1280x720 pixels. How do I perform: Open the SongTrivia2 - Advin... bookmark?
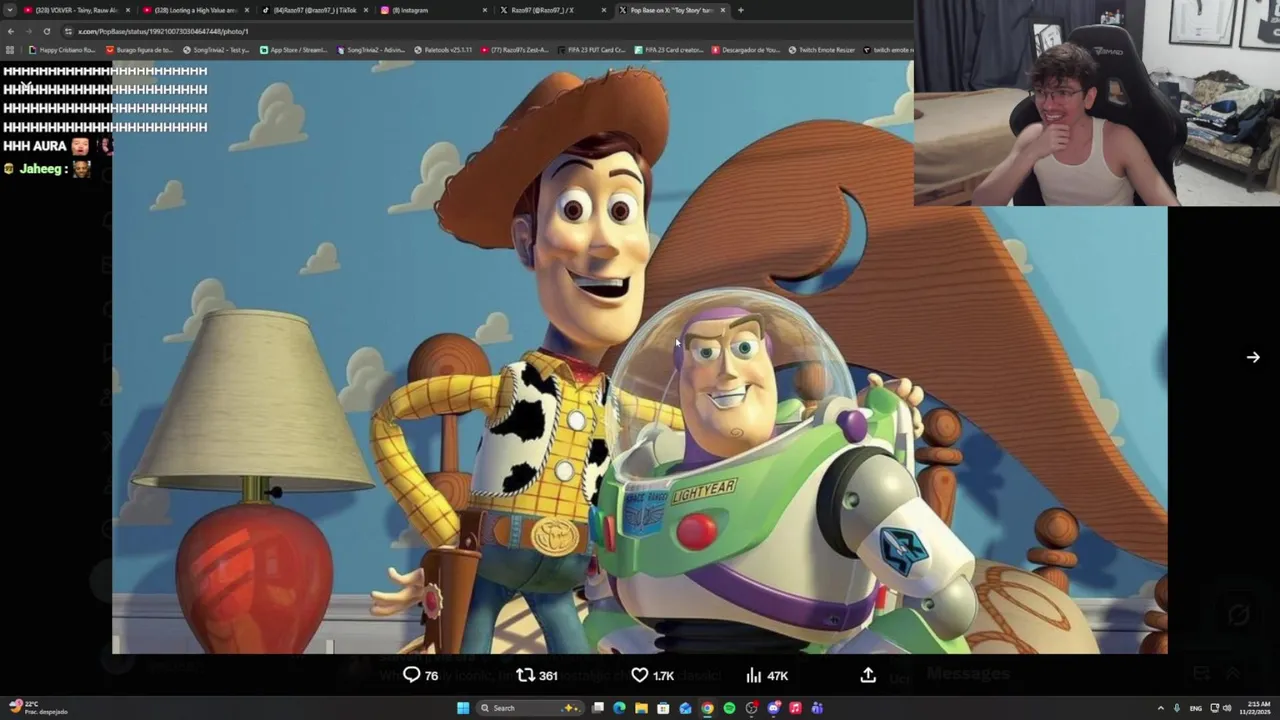(x=371, y=50)
